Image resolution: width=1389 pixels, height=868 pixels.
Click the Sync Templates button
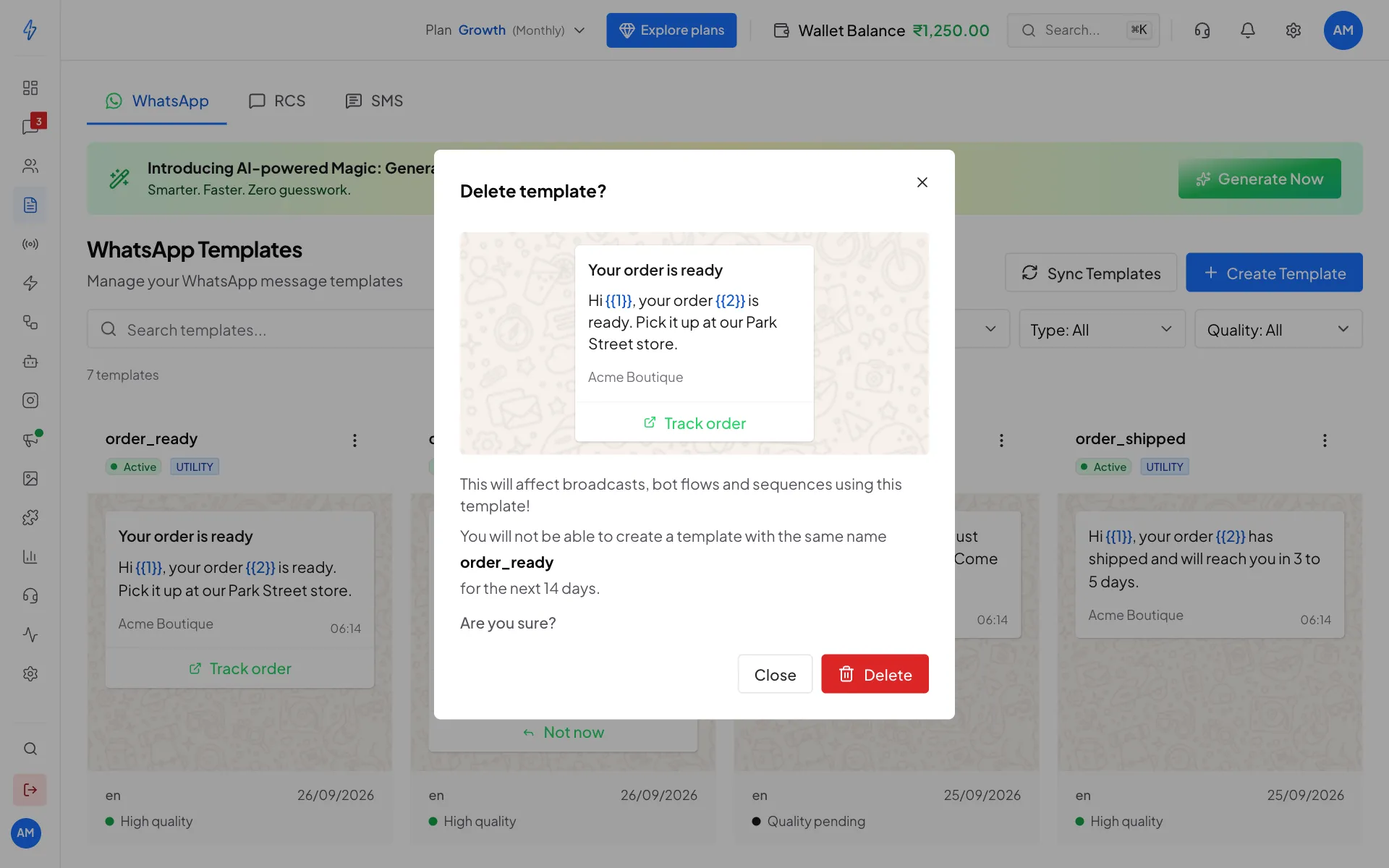1091,273
